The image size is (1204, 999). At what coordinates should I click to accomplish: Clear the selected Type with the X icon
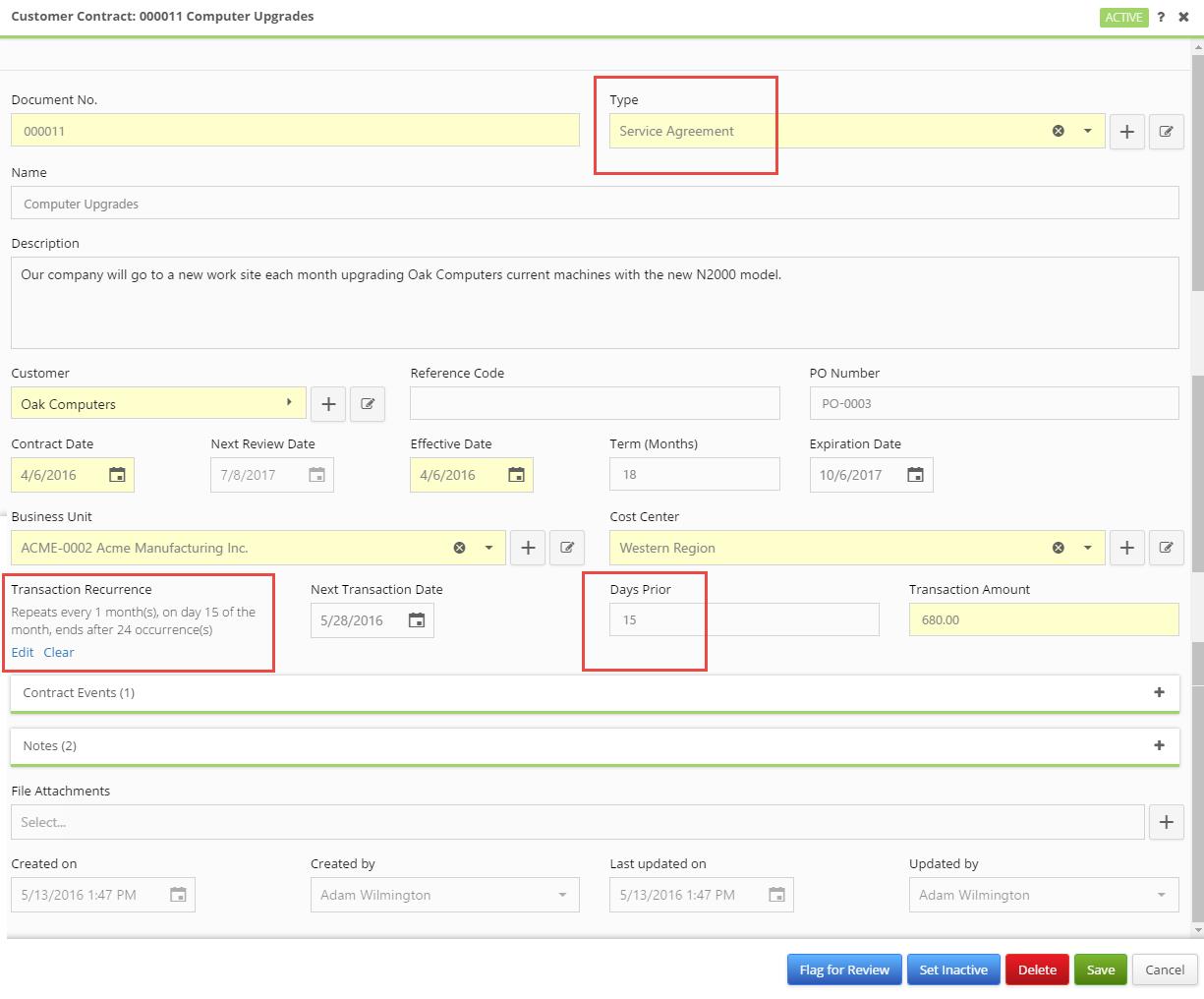[x=1059, y=130]
